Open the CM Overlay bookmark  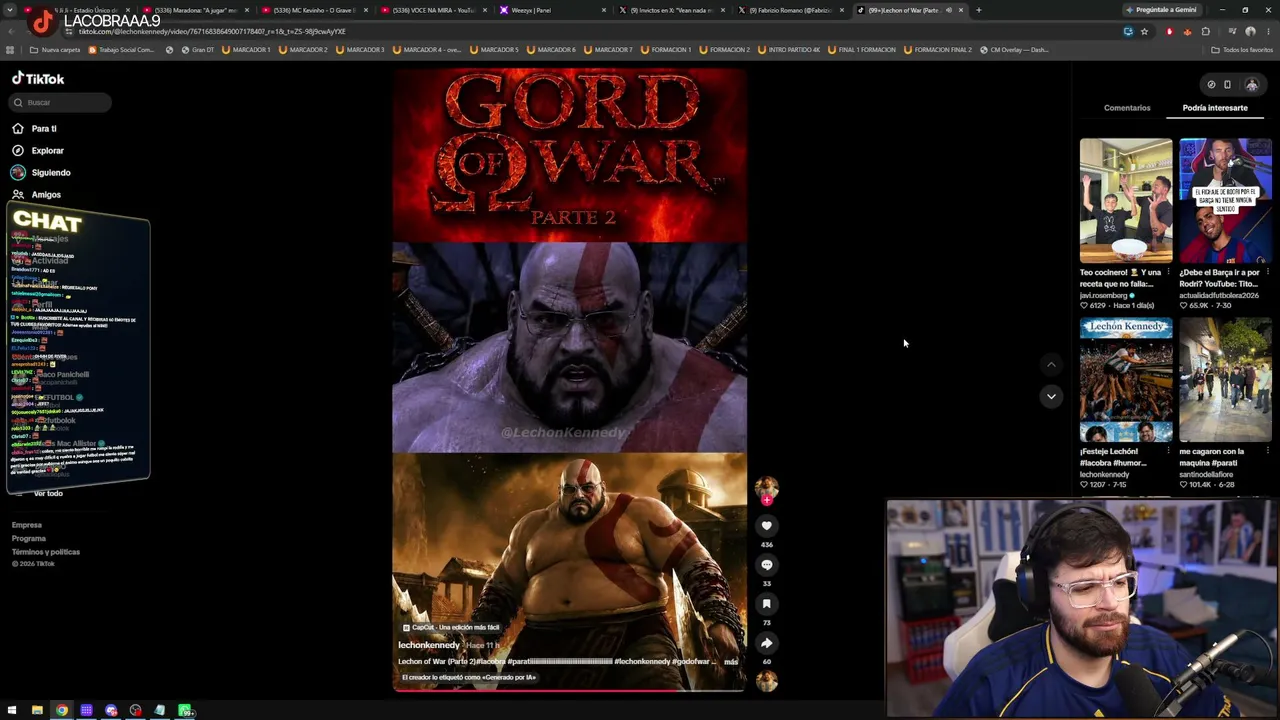click(x=1014, y=49)
